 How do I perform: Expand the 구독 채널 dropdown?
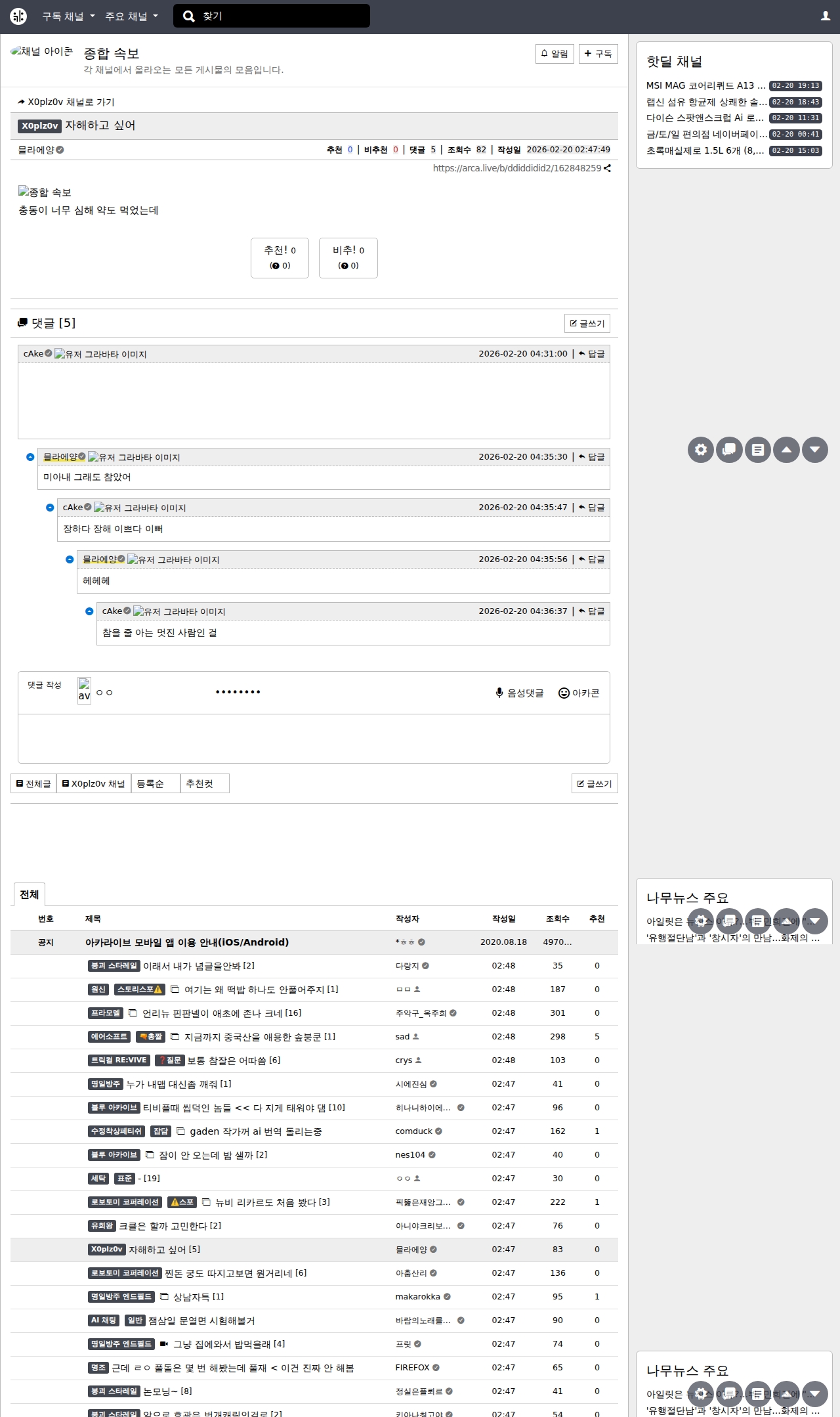[69, 16]
